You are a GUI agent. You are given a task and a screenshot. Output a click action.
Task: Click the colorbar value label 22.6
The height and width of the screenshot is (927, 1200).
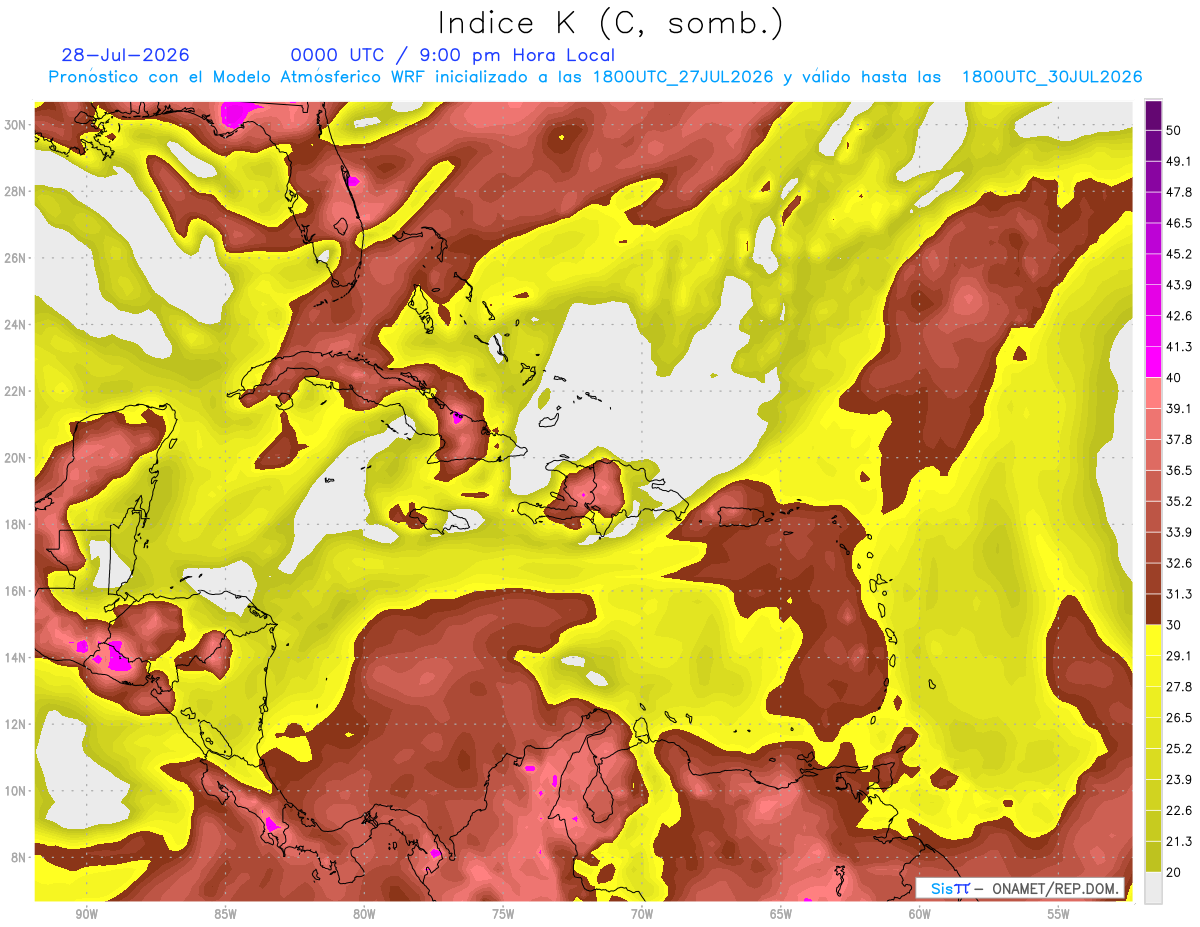[x=1179, y=811]
